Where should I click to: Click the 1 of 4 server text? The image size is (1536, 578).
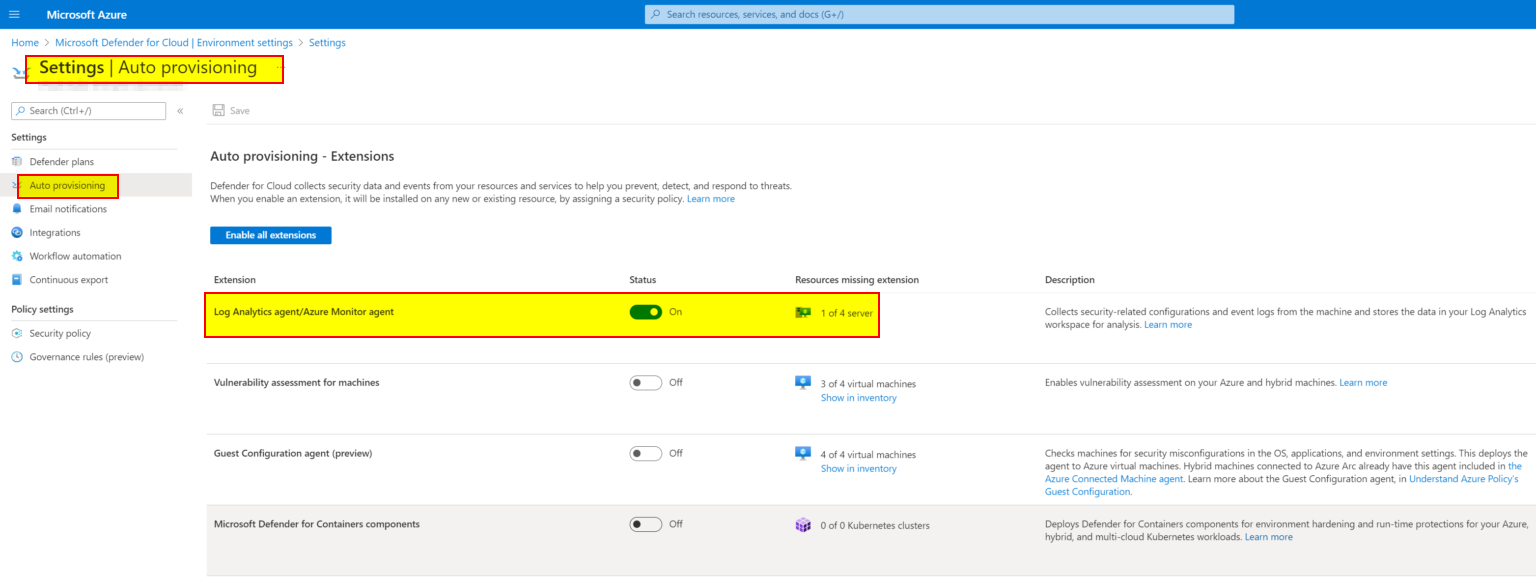(846, 313)
